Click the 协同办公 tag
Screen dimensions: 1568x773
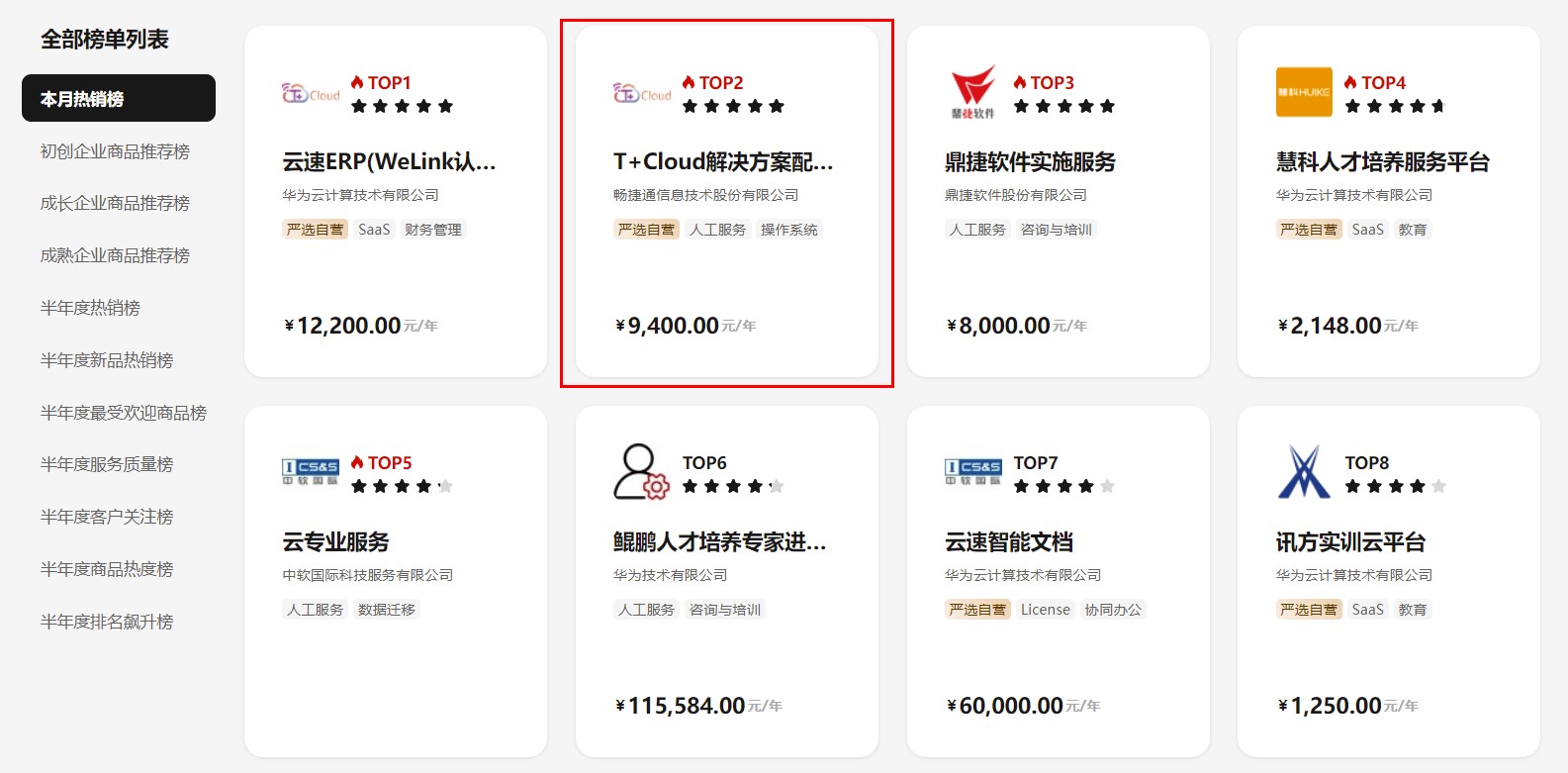point(1113,610)
